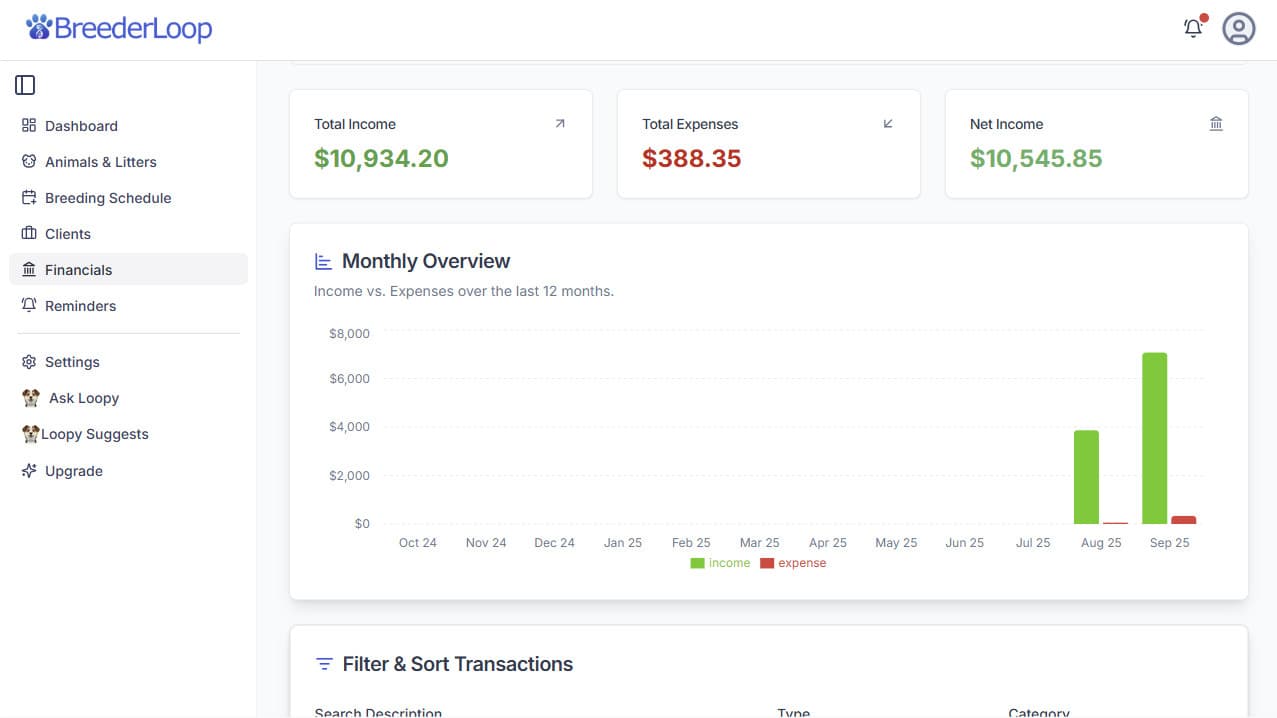
Task: Click the Total Income arrow icon
Action: [x=560, y=124]
